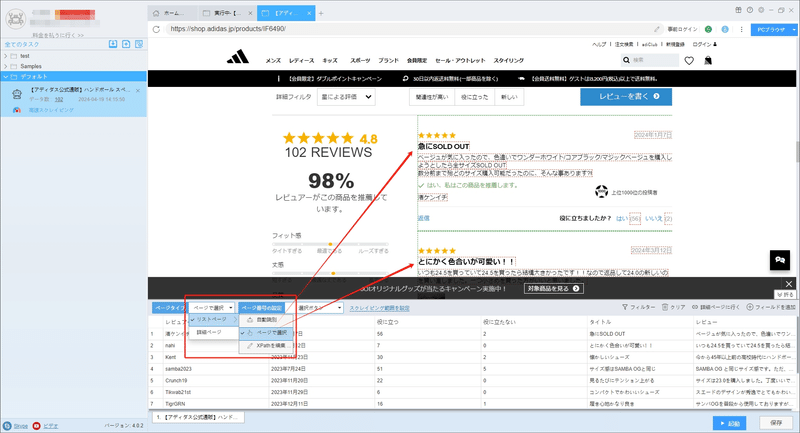Click the 保存 save button

coord(776,423)
